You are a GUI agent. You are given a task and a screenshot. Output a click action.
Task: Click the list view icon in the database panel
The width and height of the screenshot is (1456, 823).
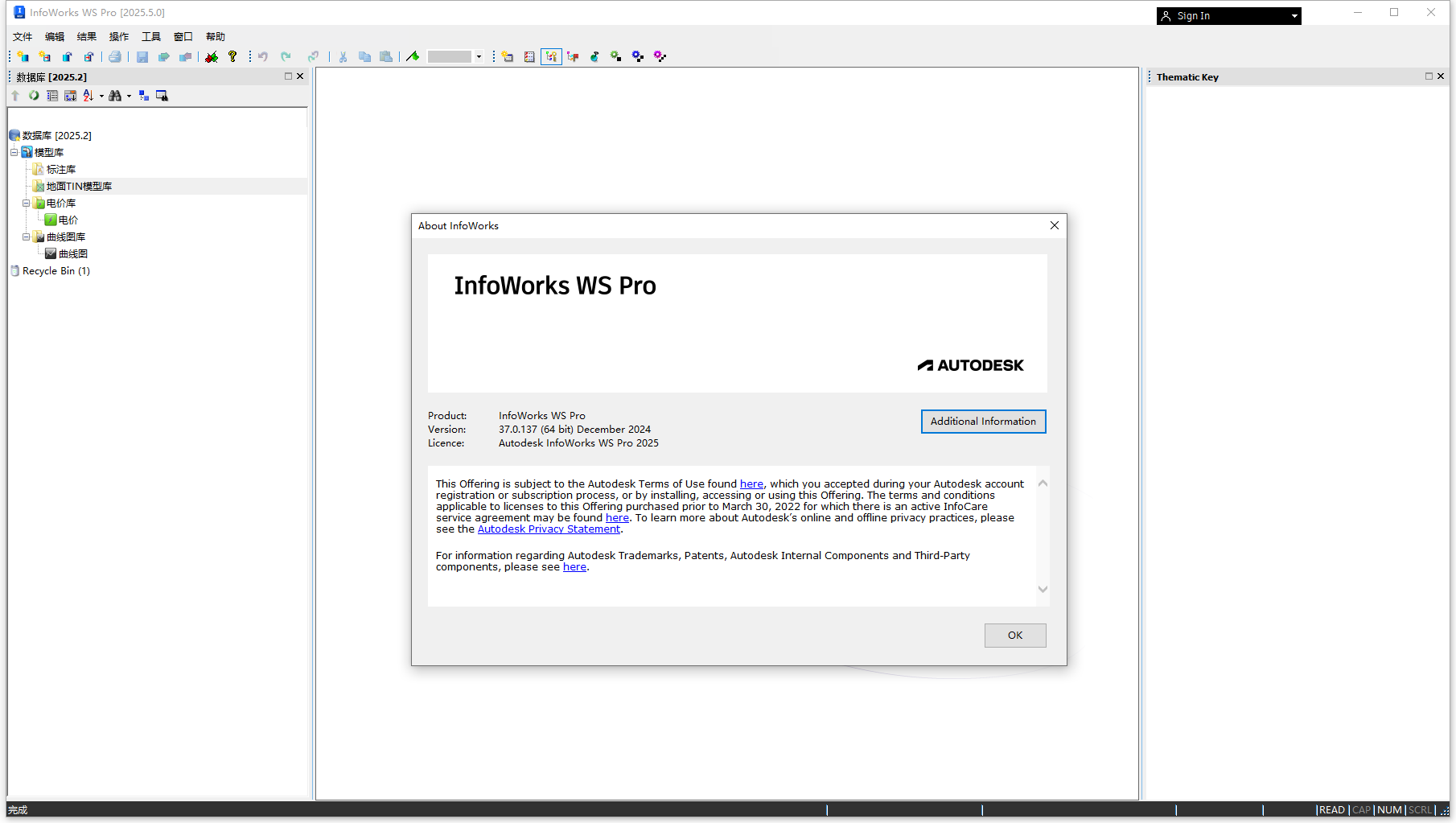point(52,96)
